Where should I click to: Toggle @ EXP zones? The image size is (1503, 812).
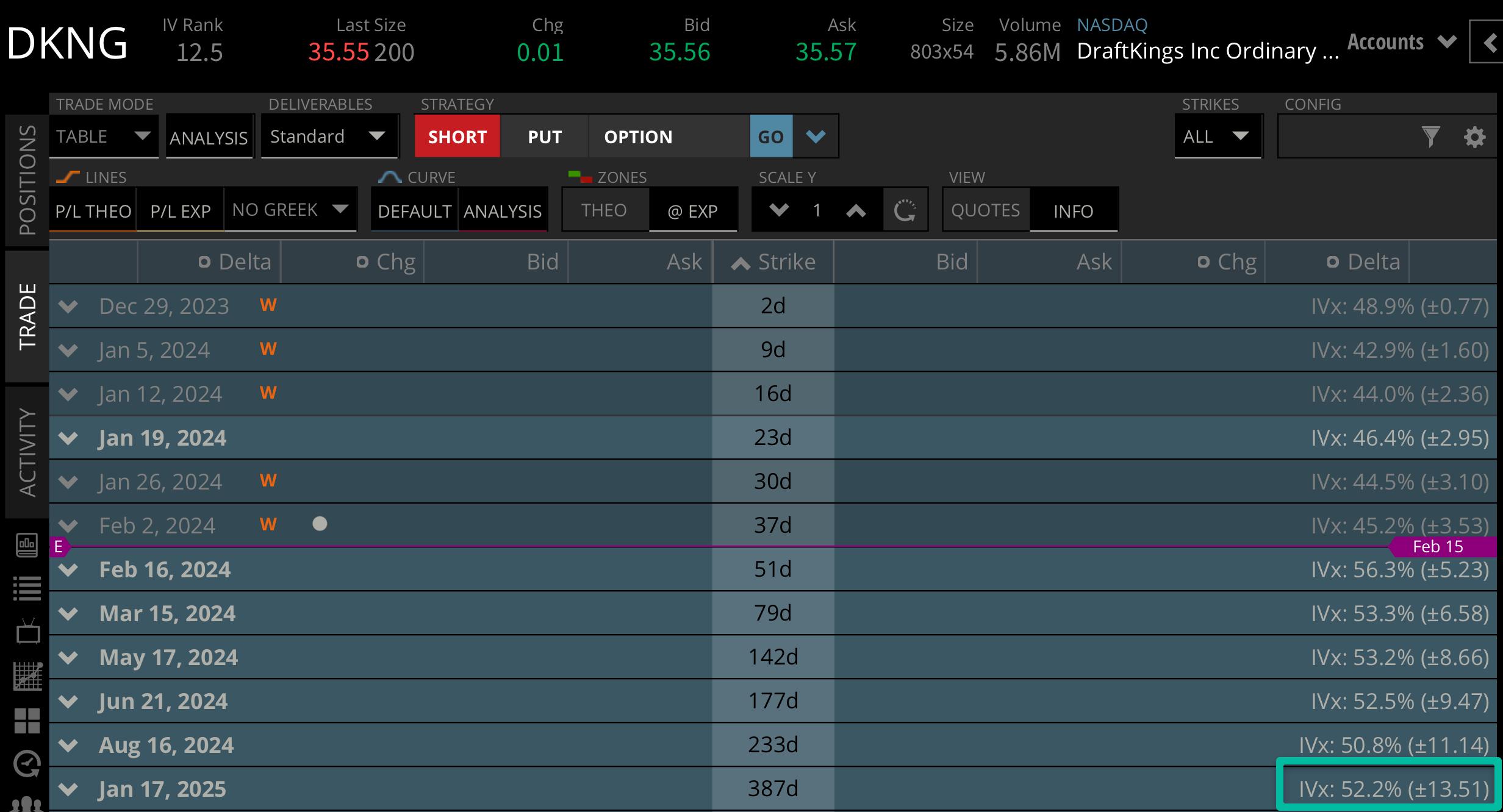(x=693, y=211)
